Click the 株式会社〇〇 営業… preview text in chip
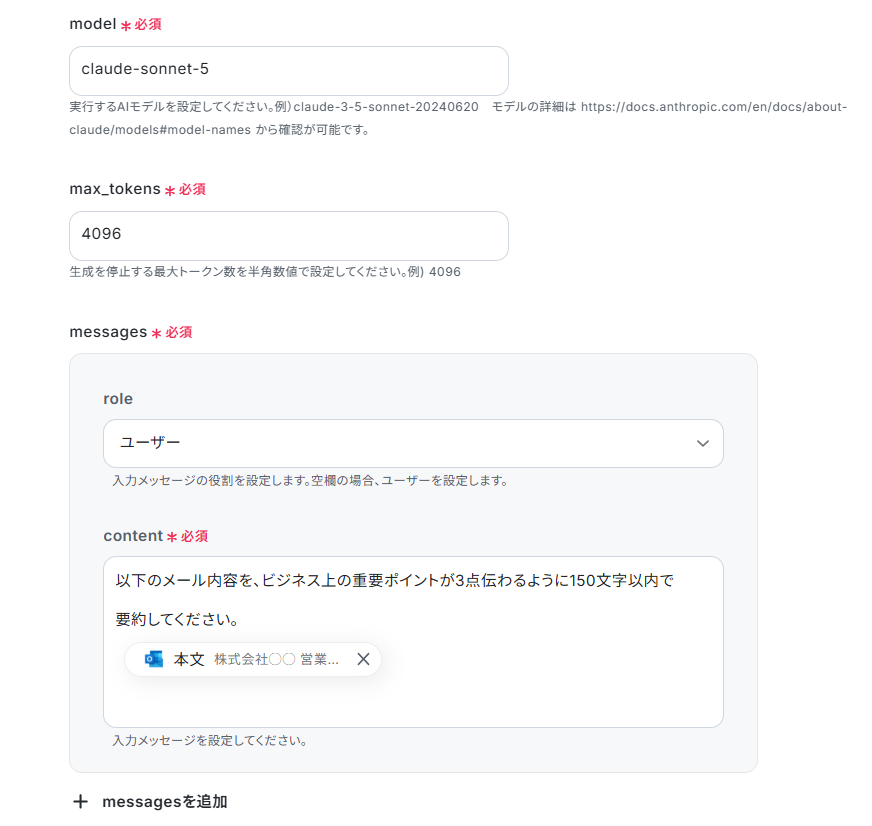The width and height of the screenshot is (872, 826). pos(276,659)
